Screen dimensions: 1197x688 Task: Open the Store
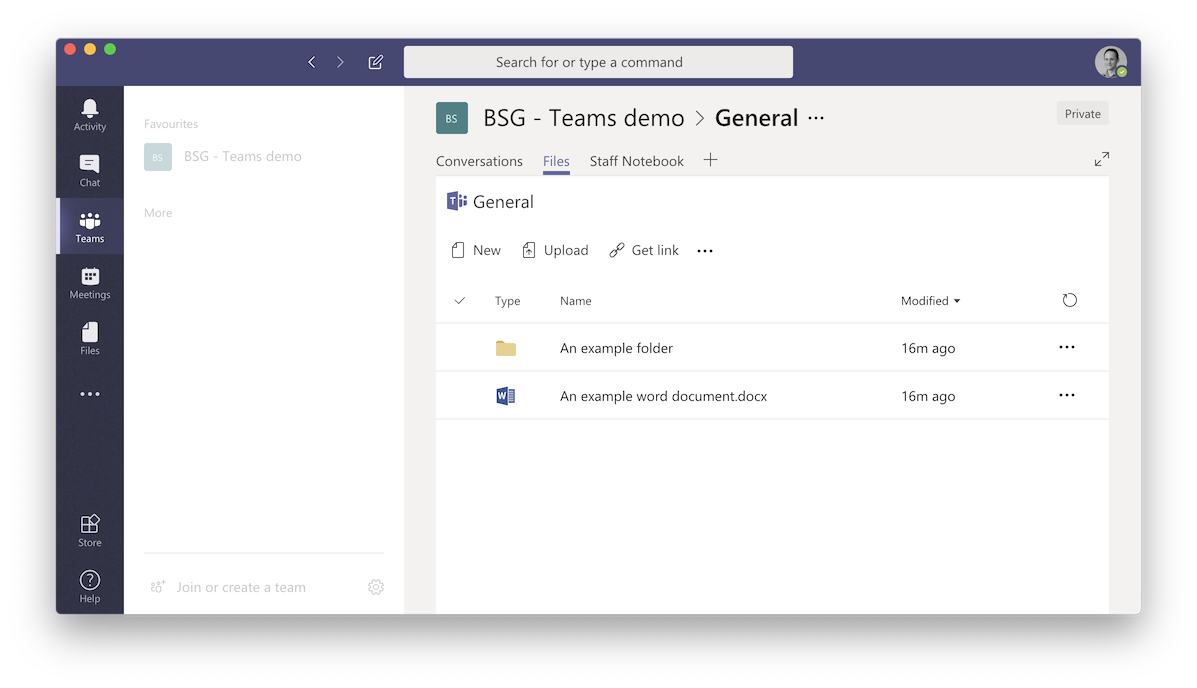point(89,530)
